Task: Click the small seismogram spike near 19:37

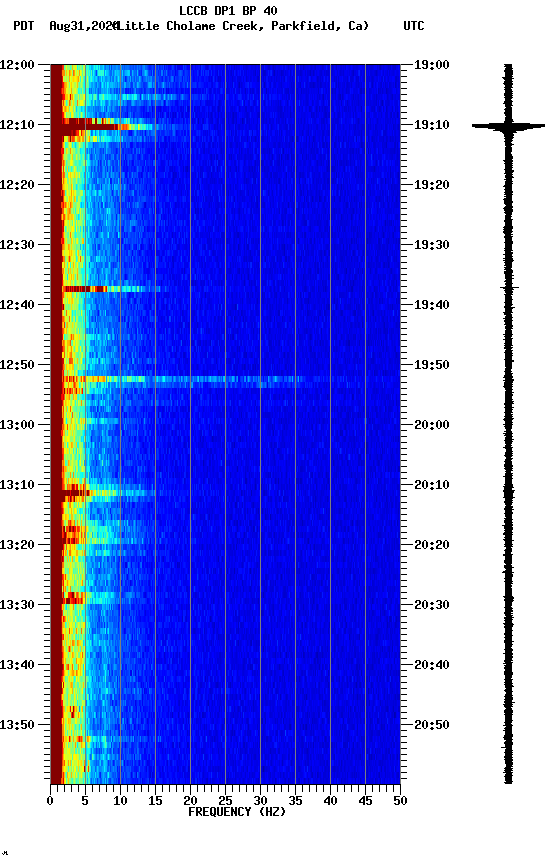Action: (509, 288)
